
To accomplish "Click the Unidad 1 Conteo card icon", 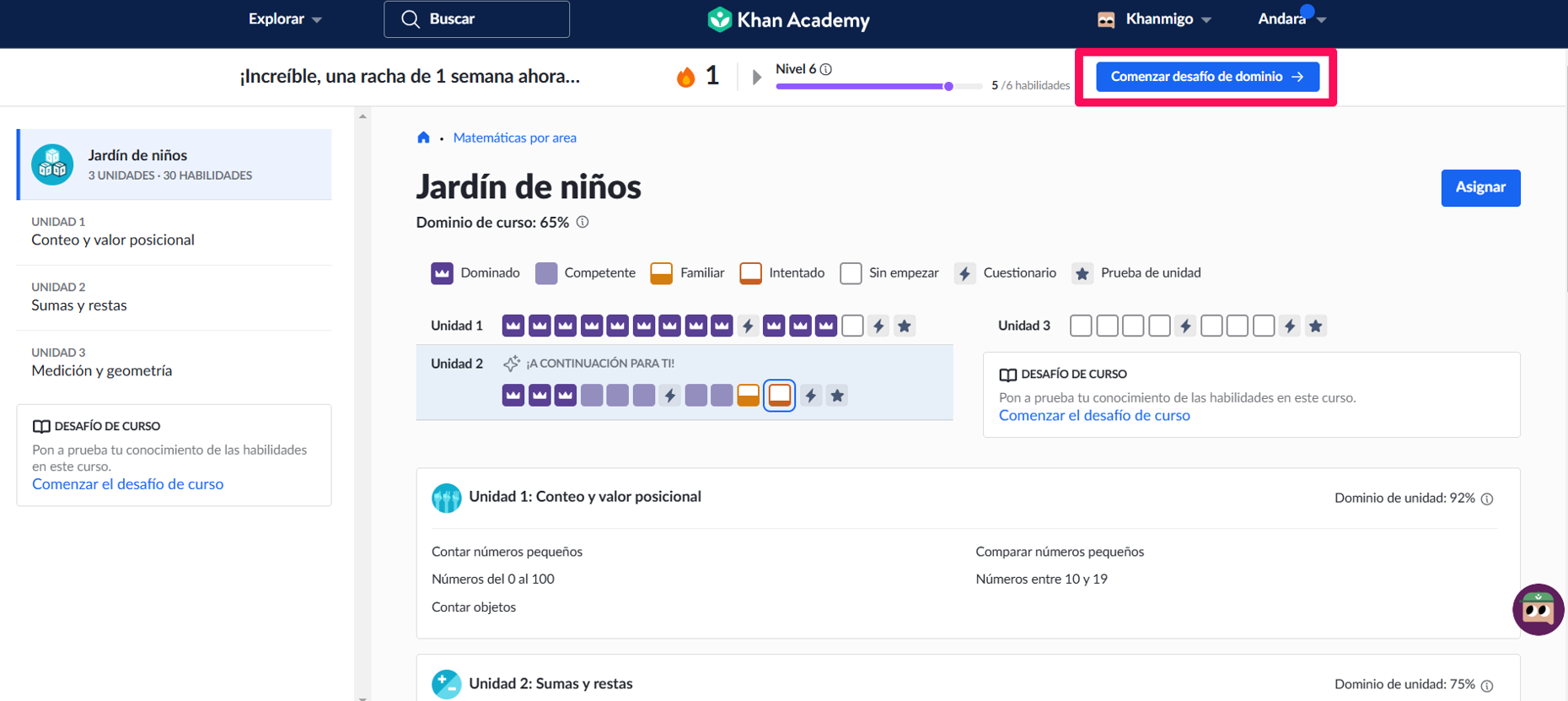I will [x=446, y=498].
